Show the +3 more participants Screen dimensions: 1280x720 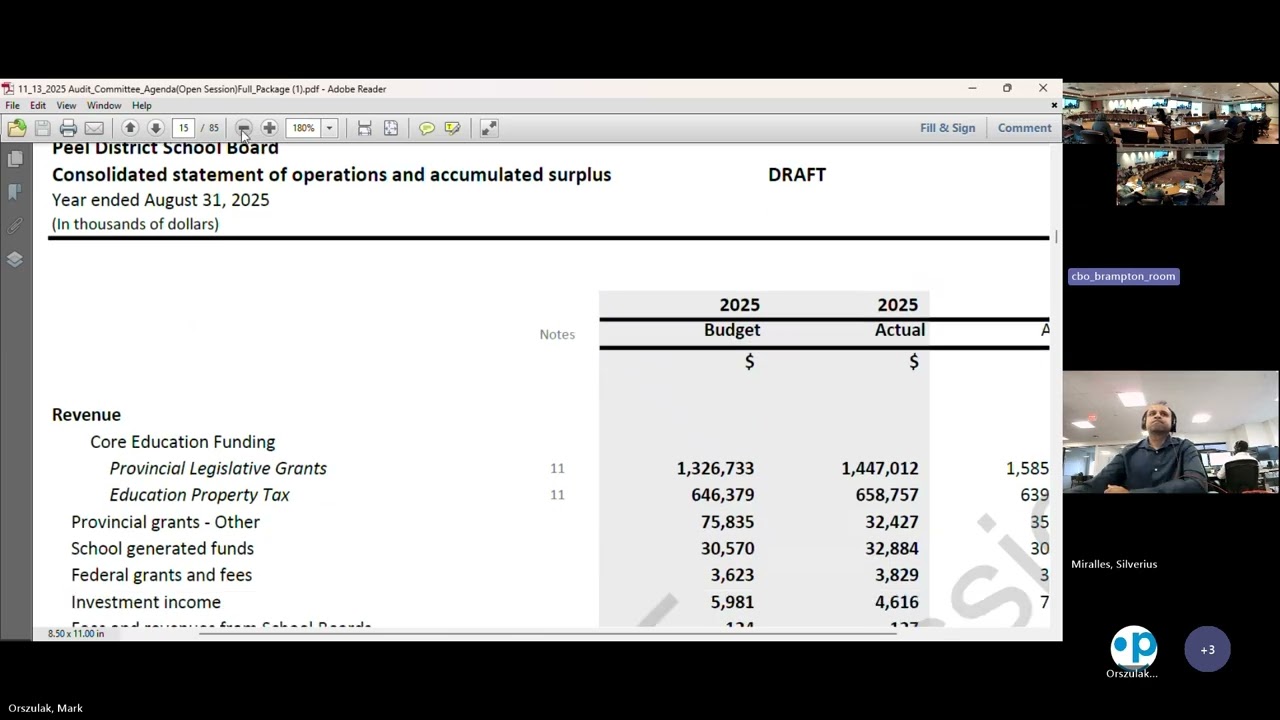pos(1208,650)
